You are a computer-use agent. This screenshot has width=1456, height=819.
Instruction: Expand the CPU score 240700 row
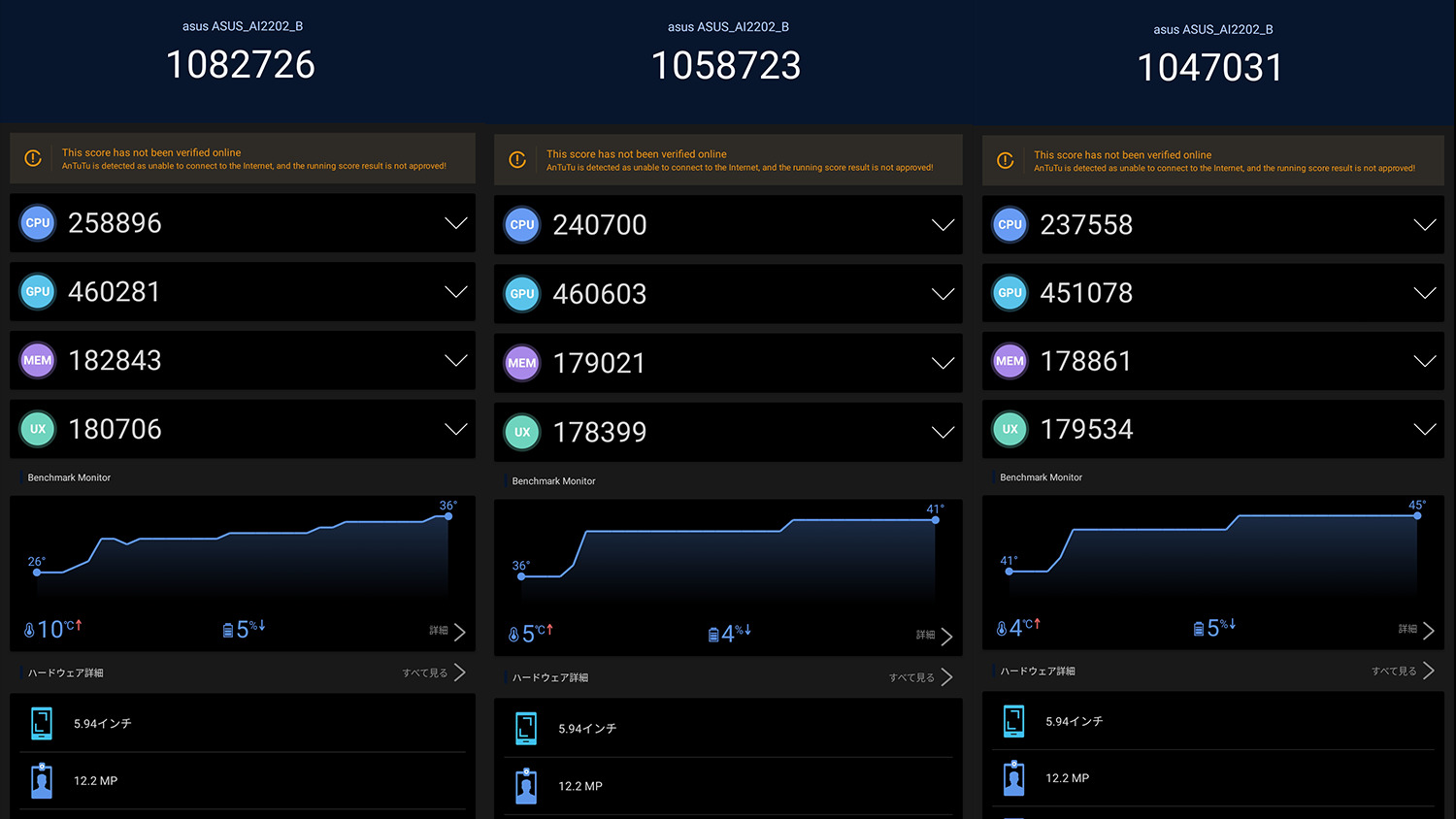(x=943, y=225)
